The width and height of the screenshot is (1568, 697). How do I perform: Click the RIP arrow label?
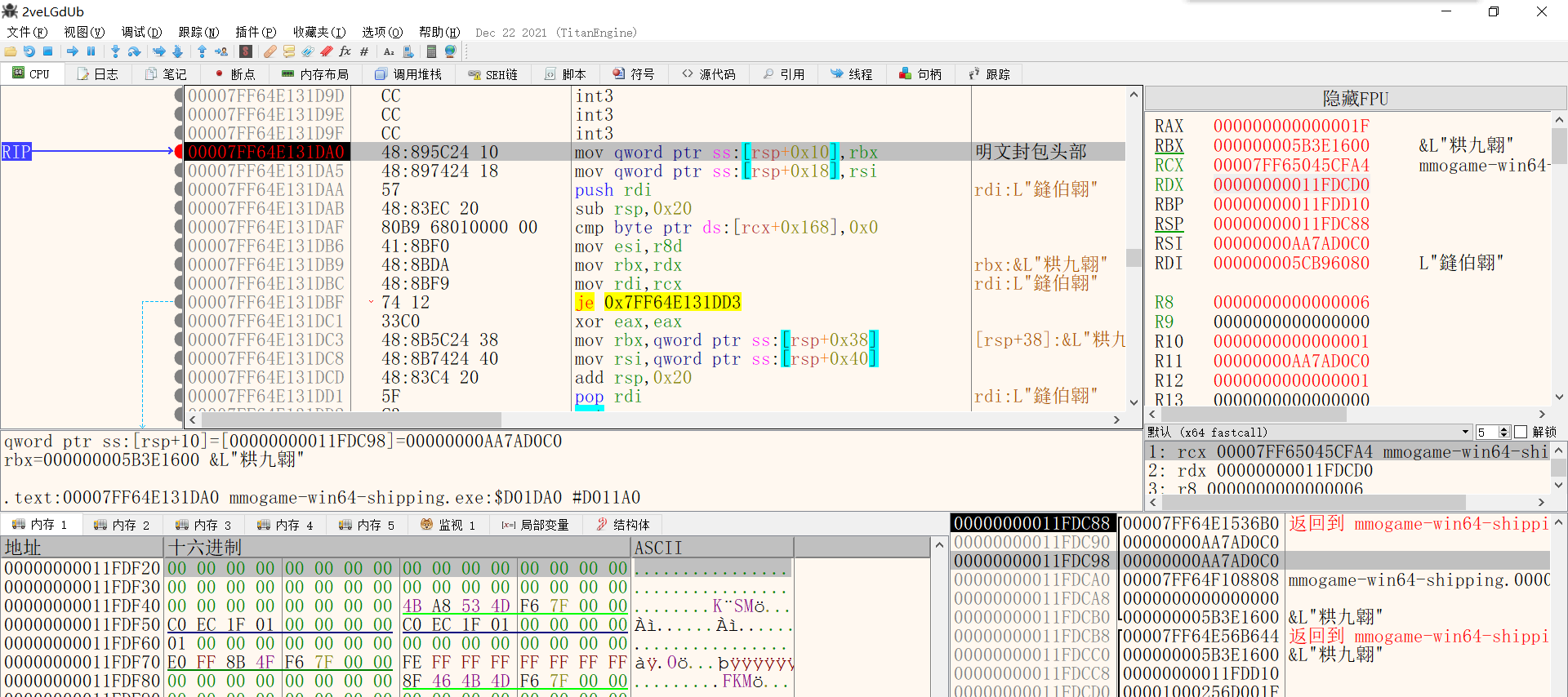pyautogui.click(x=16, y=151)
